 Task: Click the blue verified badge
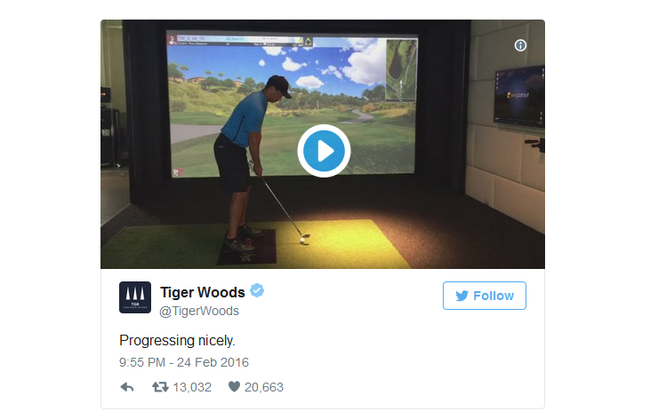click(257, 291)
